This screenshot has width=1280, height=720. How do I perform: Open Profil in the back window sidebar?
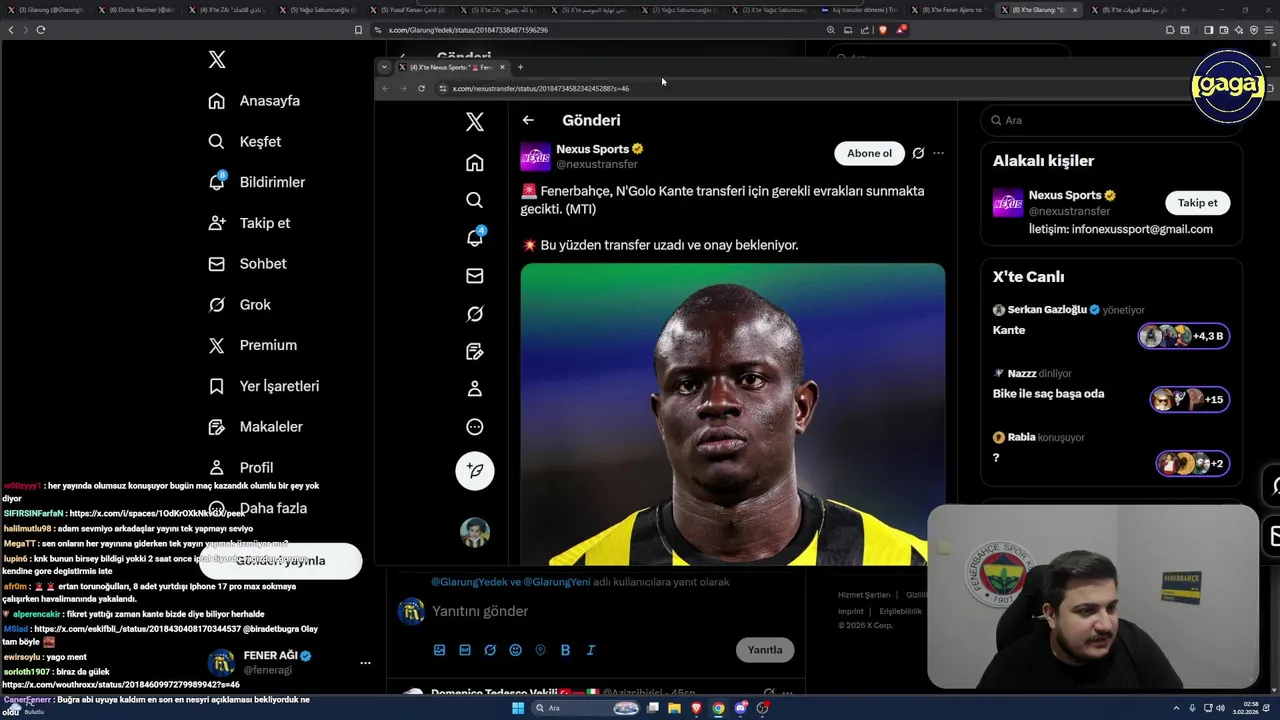tap(241, 467)
